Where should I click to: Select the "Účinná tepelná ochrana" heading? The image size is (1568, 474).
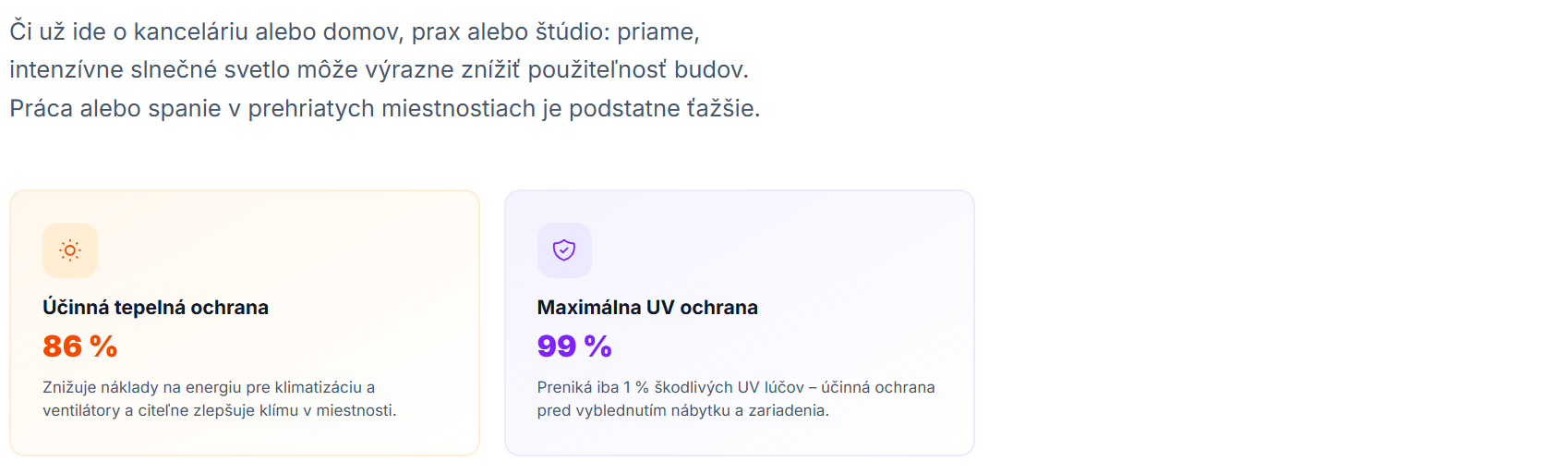click(x=155, y=308)
